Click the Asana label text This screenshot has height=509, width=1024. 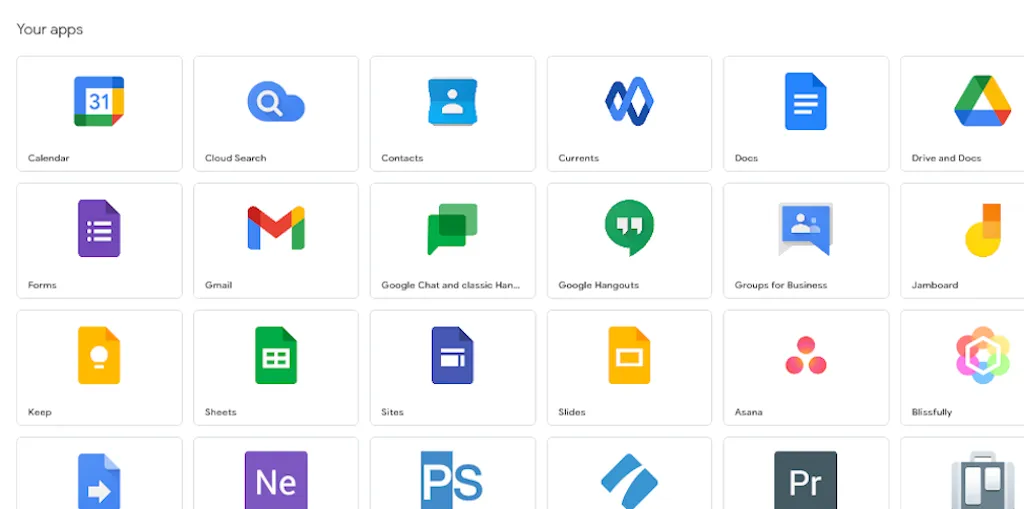[x=748, y=412]
